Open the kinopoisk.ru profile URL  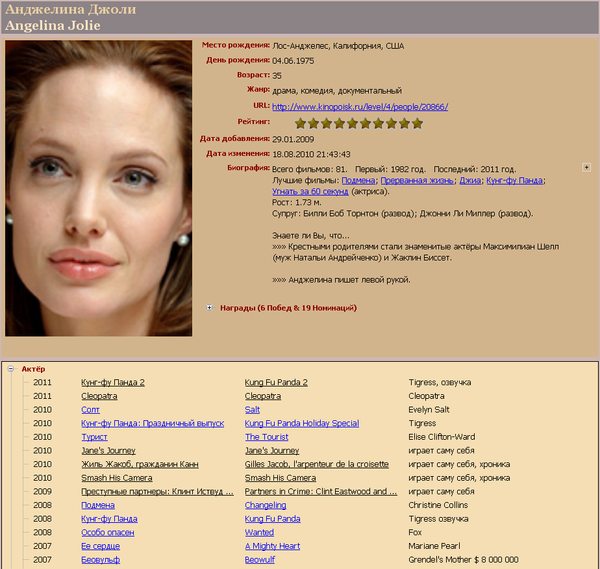[360, 107]
